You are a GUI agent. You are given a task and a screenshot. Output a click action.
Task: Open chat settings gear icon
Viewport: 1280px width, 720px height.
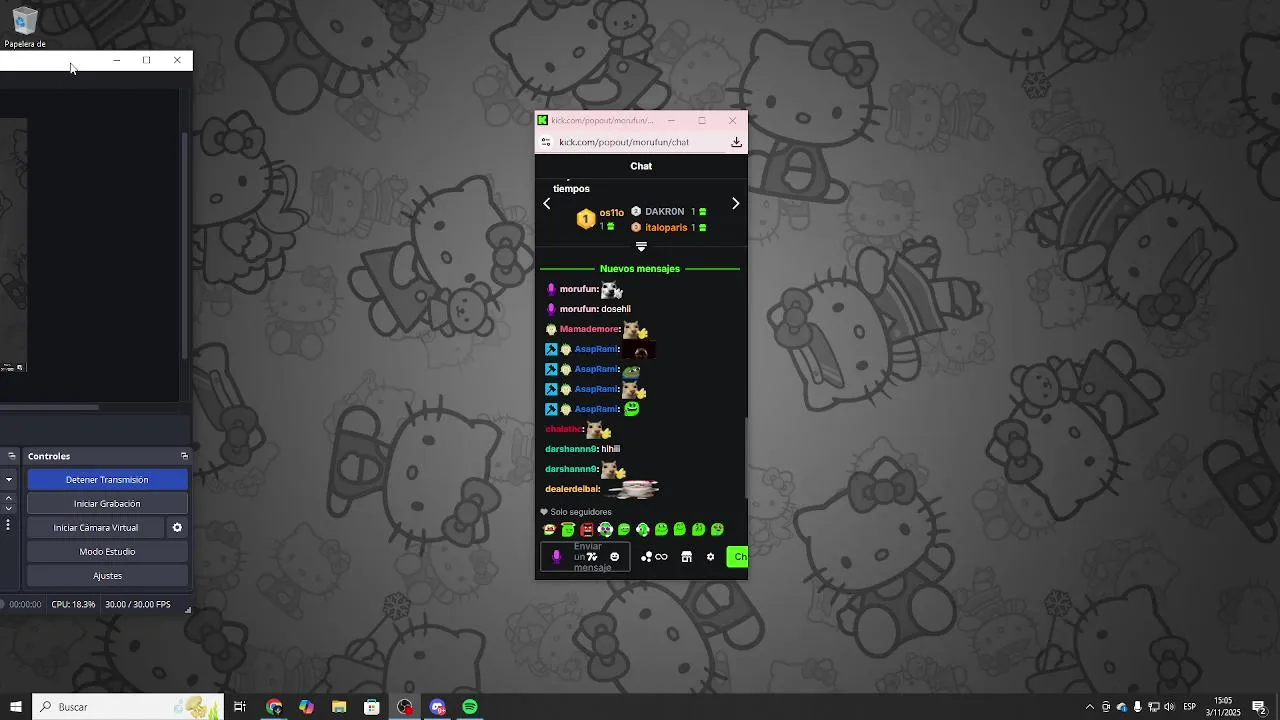tap(711, 557)
